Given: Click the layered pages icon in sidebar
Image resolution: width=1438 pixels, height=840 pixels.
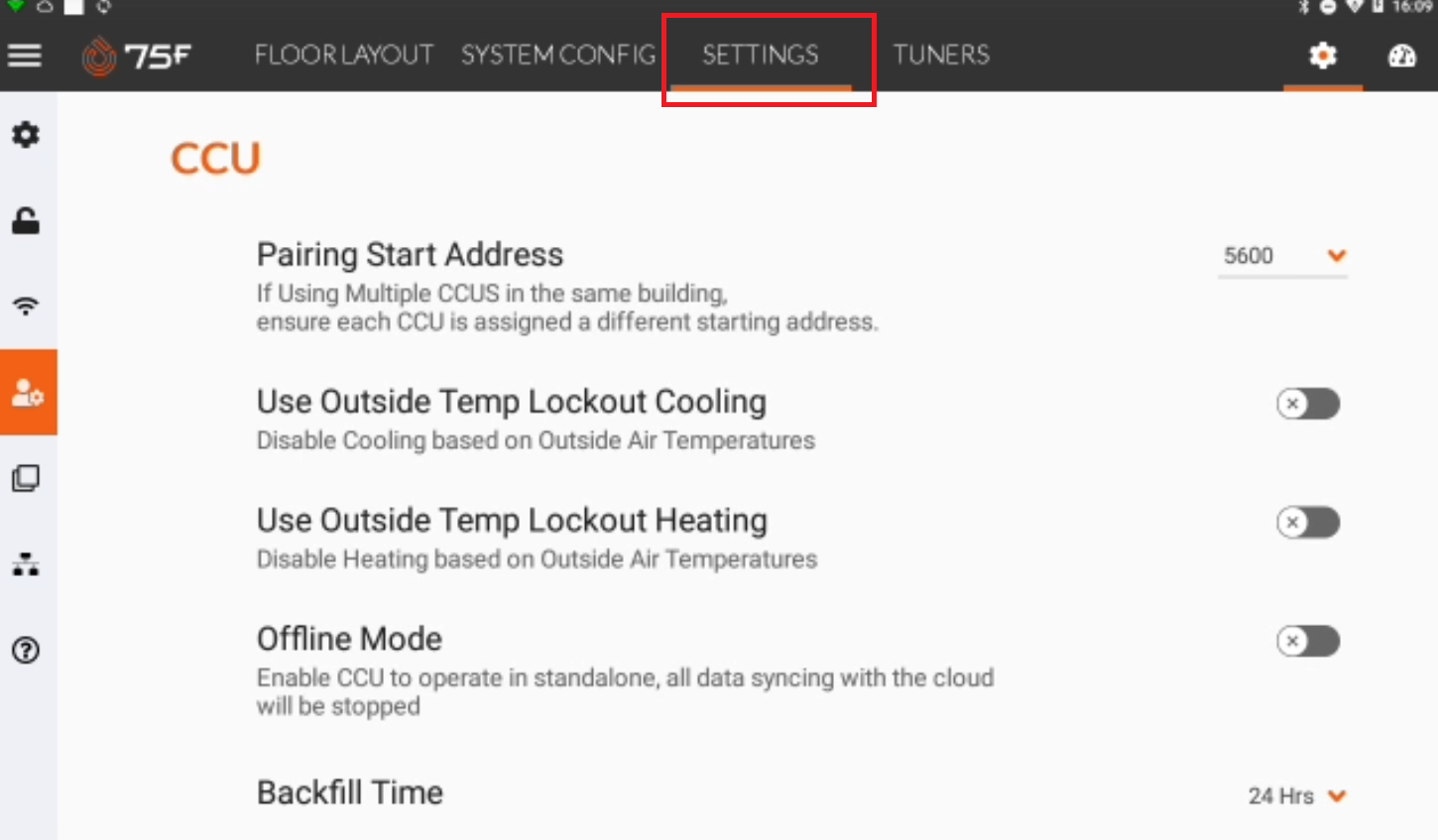Looking at the screenshot, I should (x=25, y=478).
